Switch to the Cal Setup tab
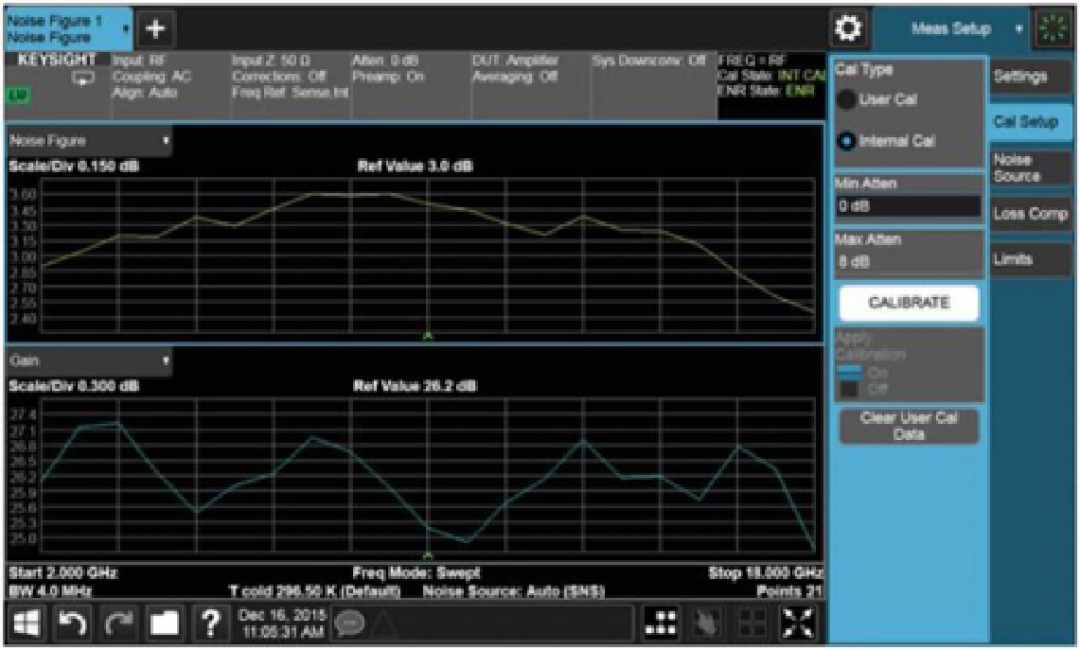This screenshot has height=650, width=1080. (1030, 122)
